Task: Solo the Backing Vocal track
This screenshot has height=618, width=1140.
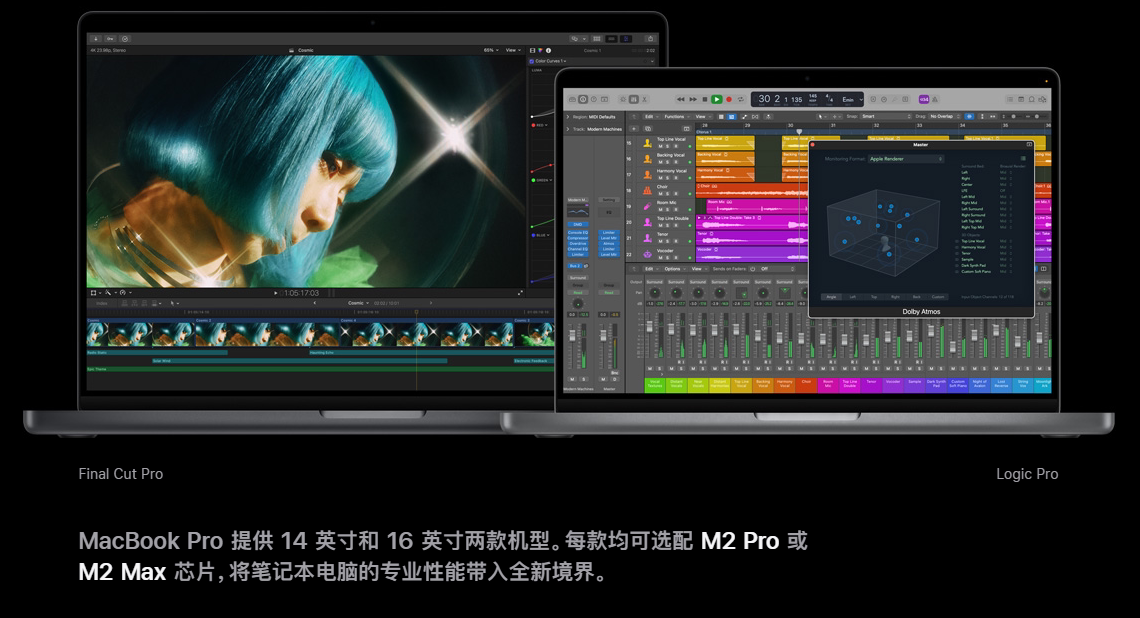Action: tap(668, 163)
